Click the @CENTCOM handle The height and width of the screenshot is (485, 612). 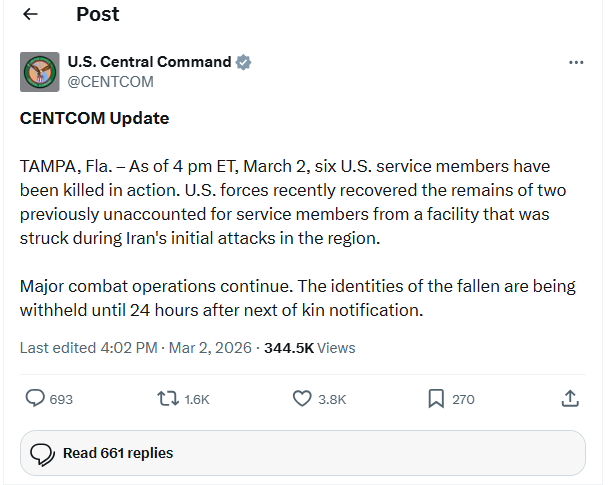[x=110, y=81]
